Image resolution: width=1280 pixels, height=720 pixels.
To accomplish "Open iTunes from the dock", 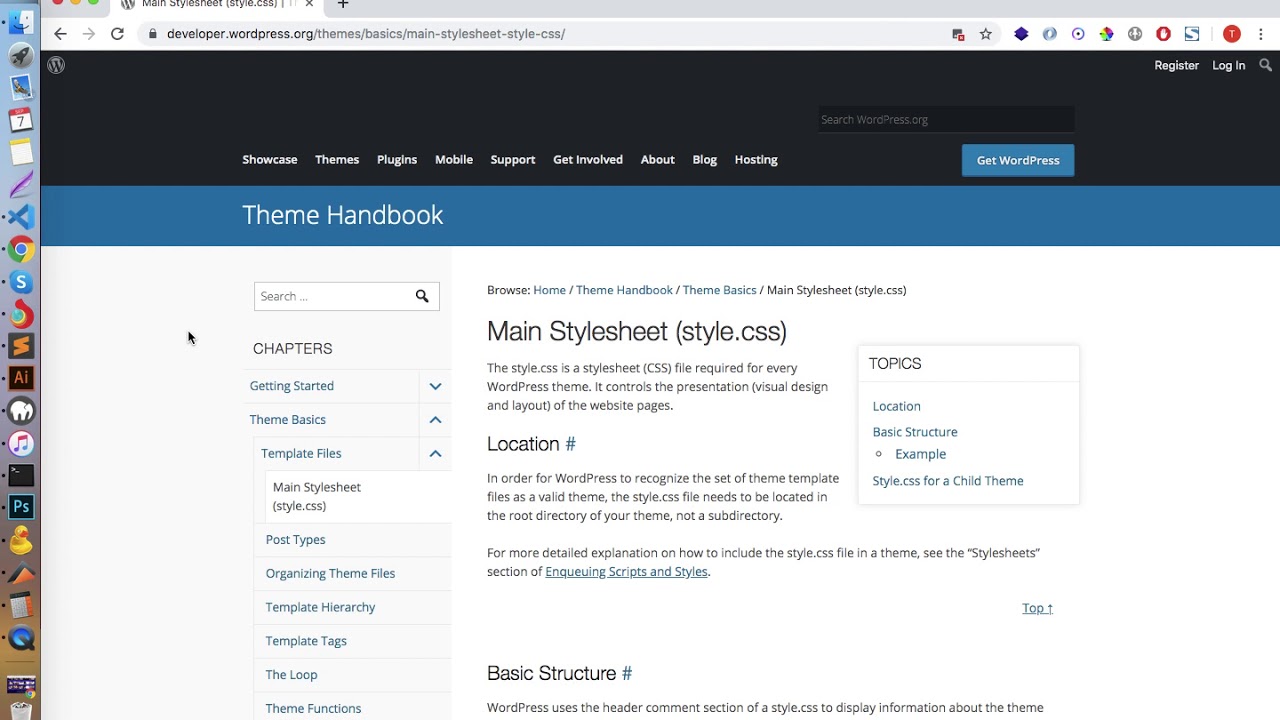I will click(21, 443).
